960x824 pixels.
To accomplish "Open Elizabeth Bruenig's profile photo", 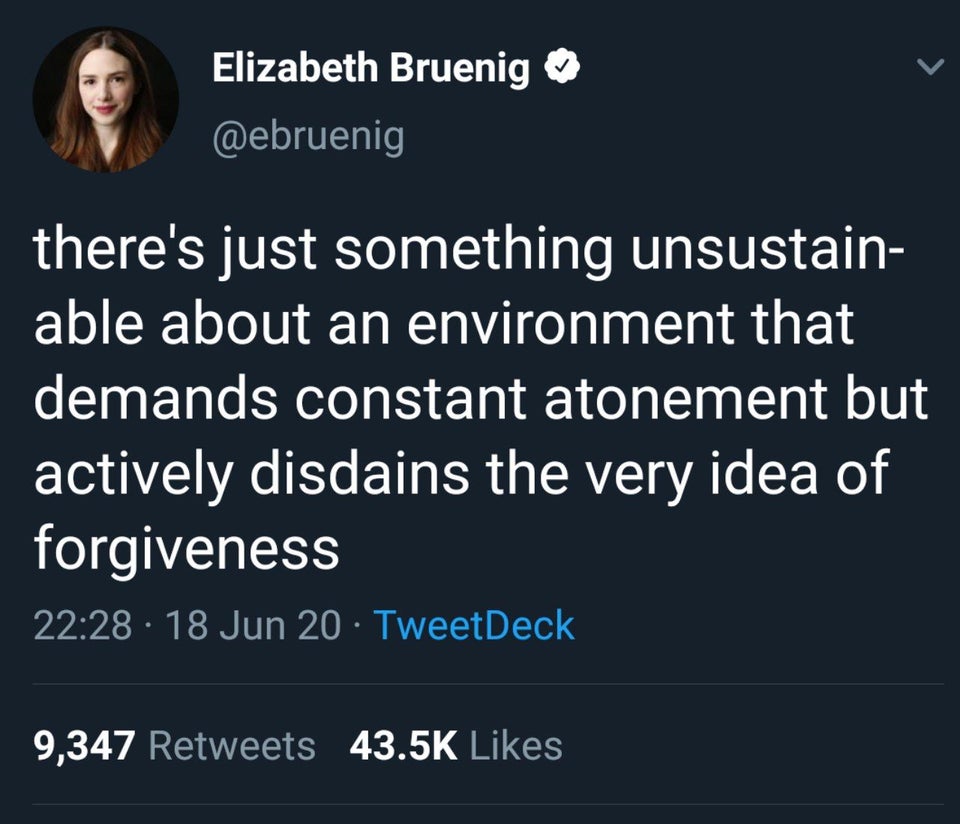I will click(106, 100).
